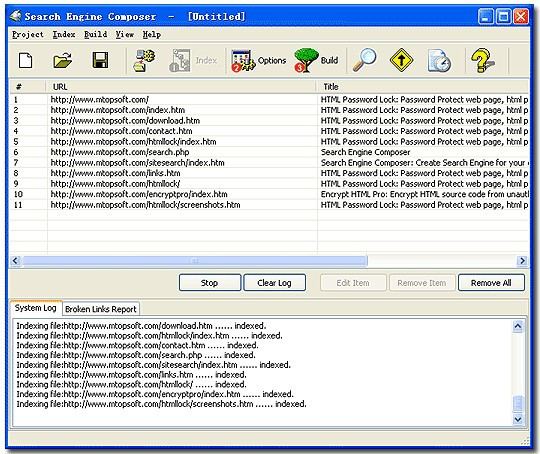Open a project using the folder icon
The image size is (540, 454).
coord(63,60)
